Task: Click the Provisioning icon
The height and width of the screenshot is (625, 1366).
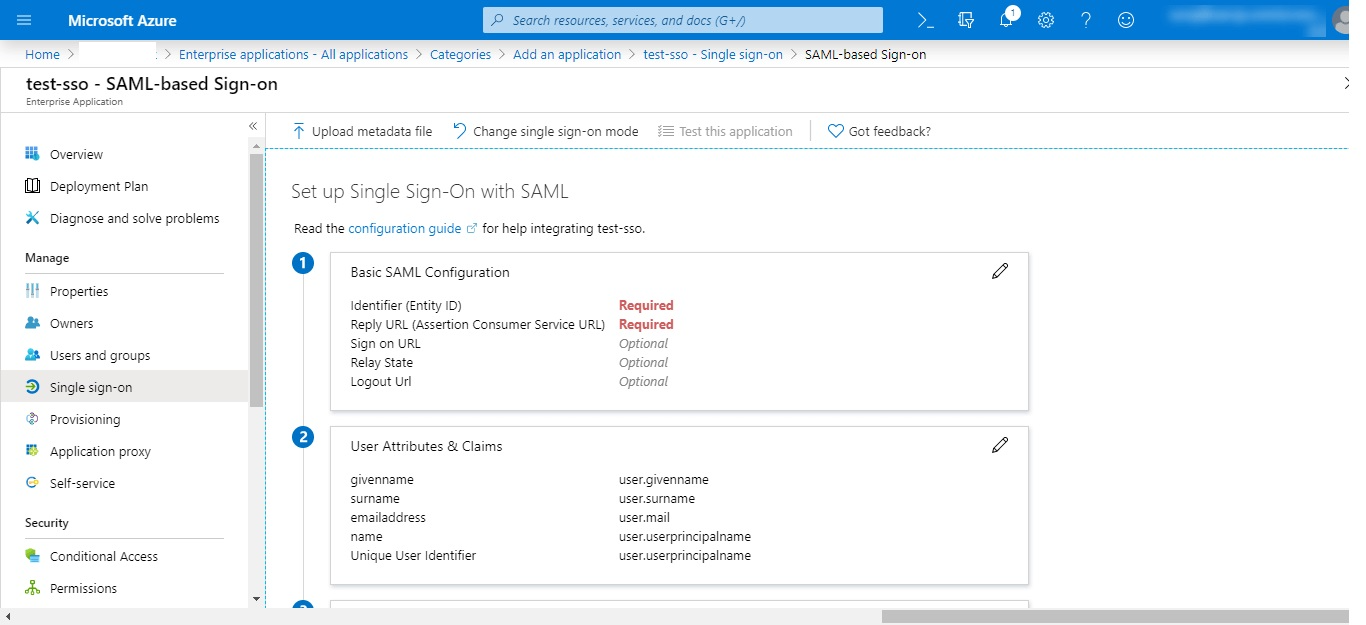Action: [32, 419]
